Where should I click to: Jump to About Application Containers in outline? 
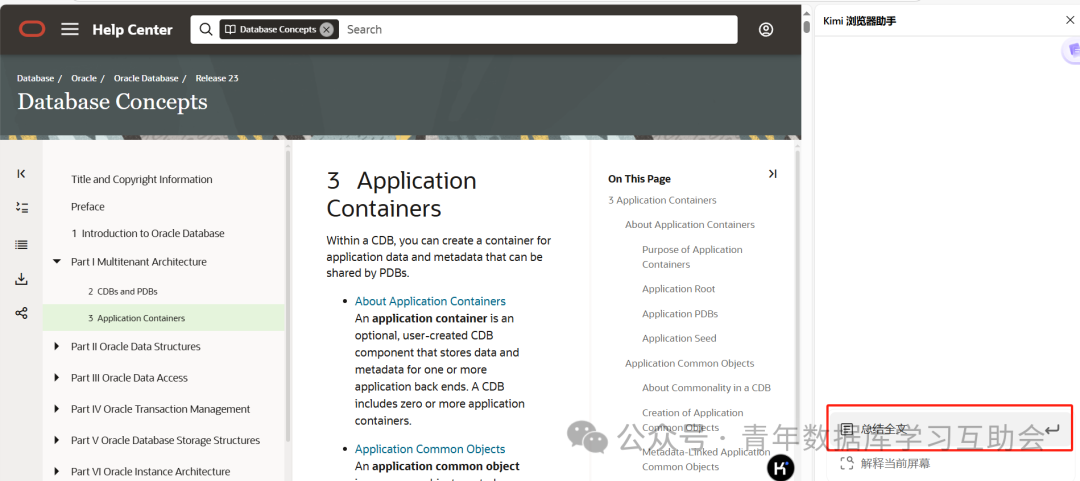pyautogui.click(x=689, y=225)
